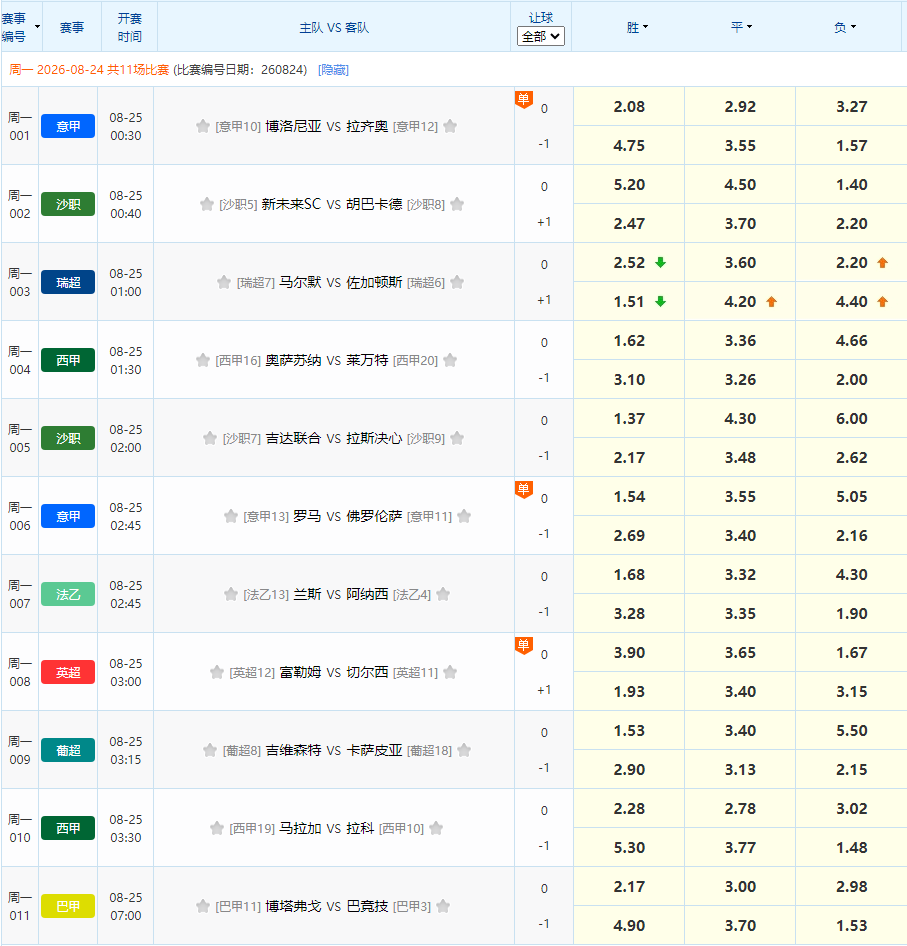Click star beside 莱万特
This screenshot has height=946, width=907.
450,360
